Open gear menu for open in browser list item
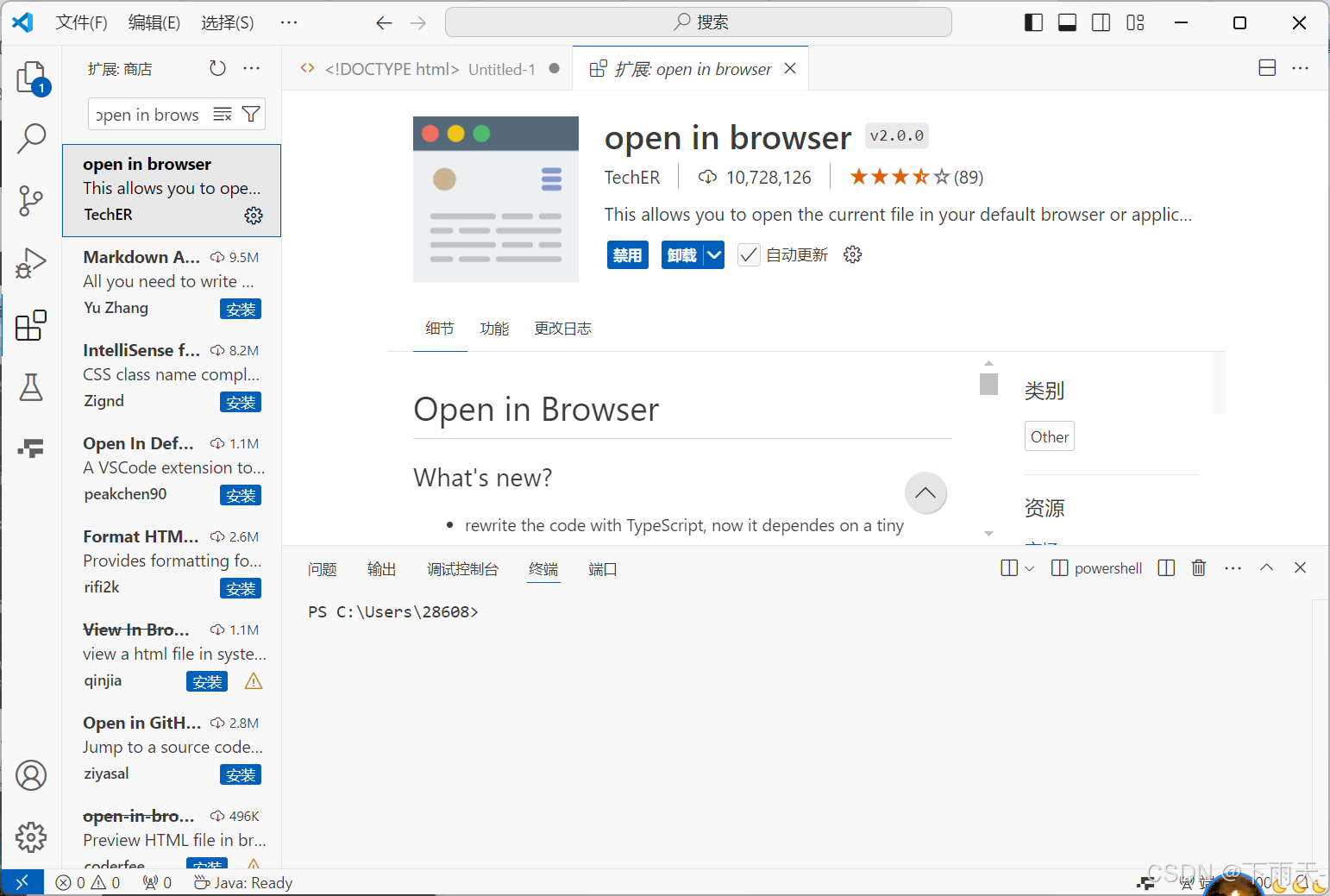 pos(254,216)
